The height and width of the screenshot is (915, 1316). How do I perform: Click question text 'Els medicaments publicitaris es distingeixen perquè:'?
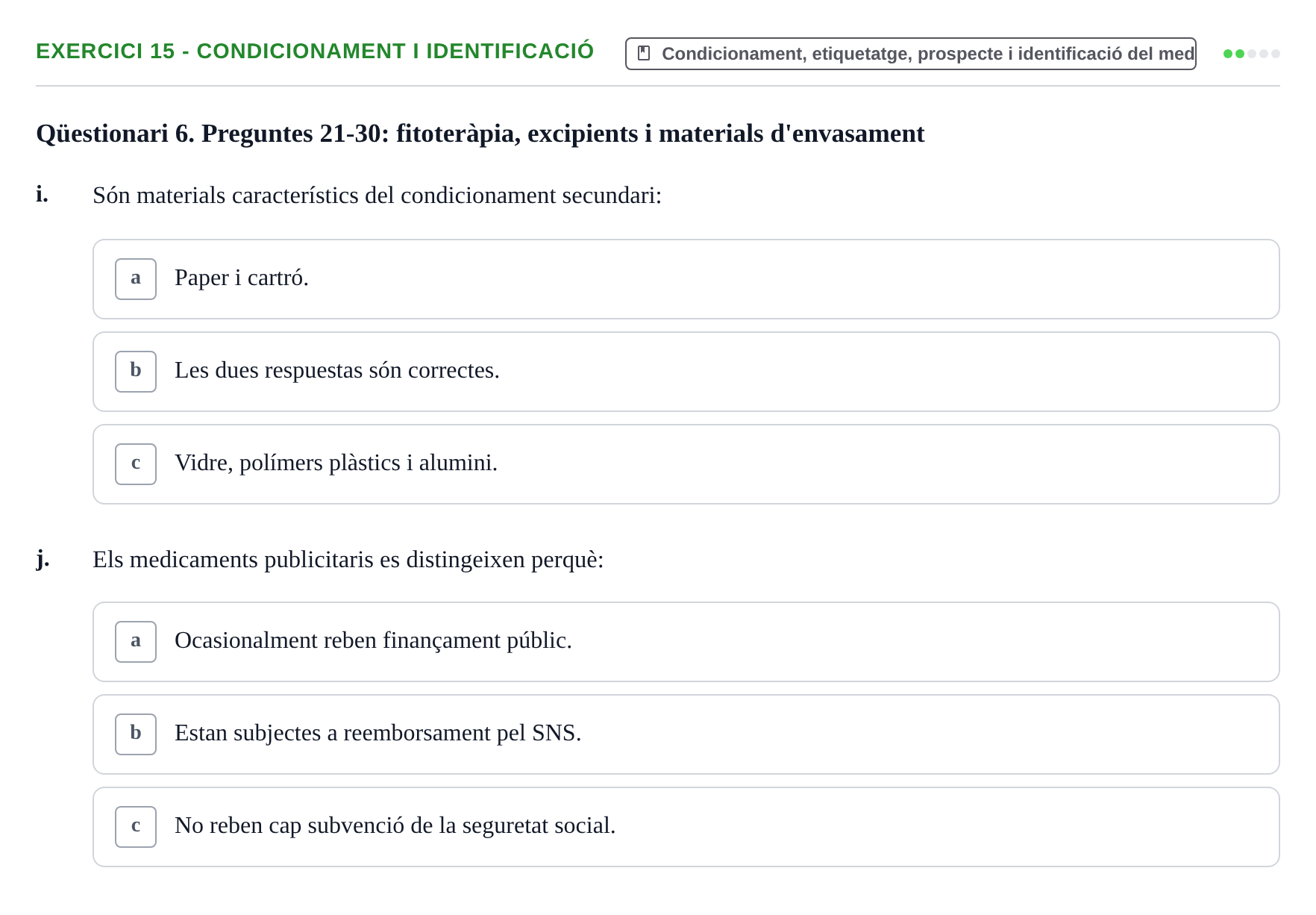point(348,560)
